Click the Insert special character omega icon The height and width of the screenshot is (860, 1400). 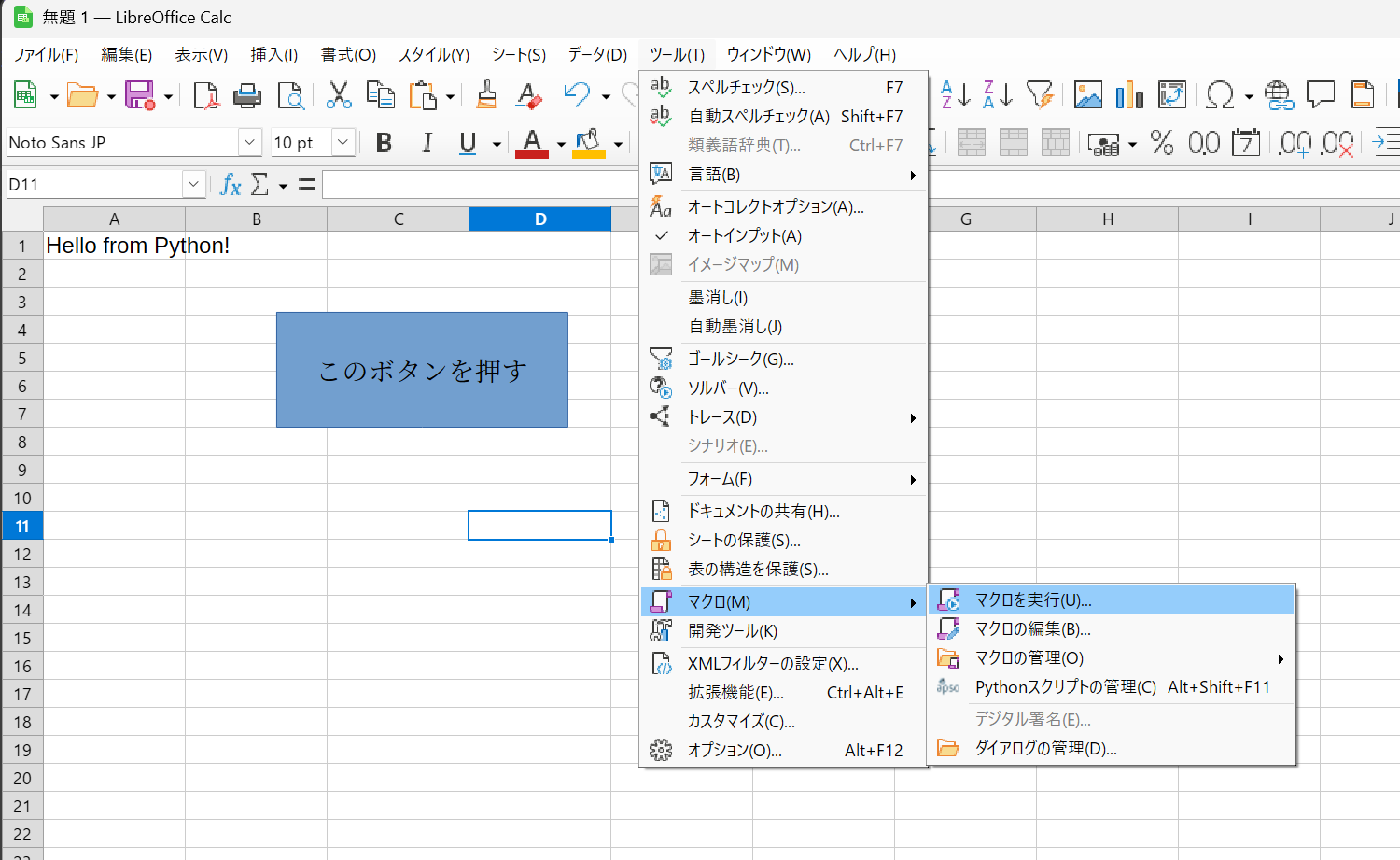[1219, 94]
